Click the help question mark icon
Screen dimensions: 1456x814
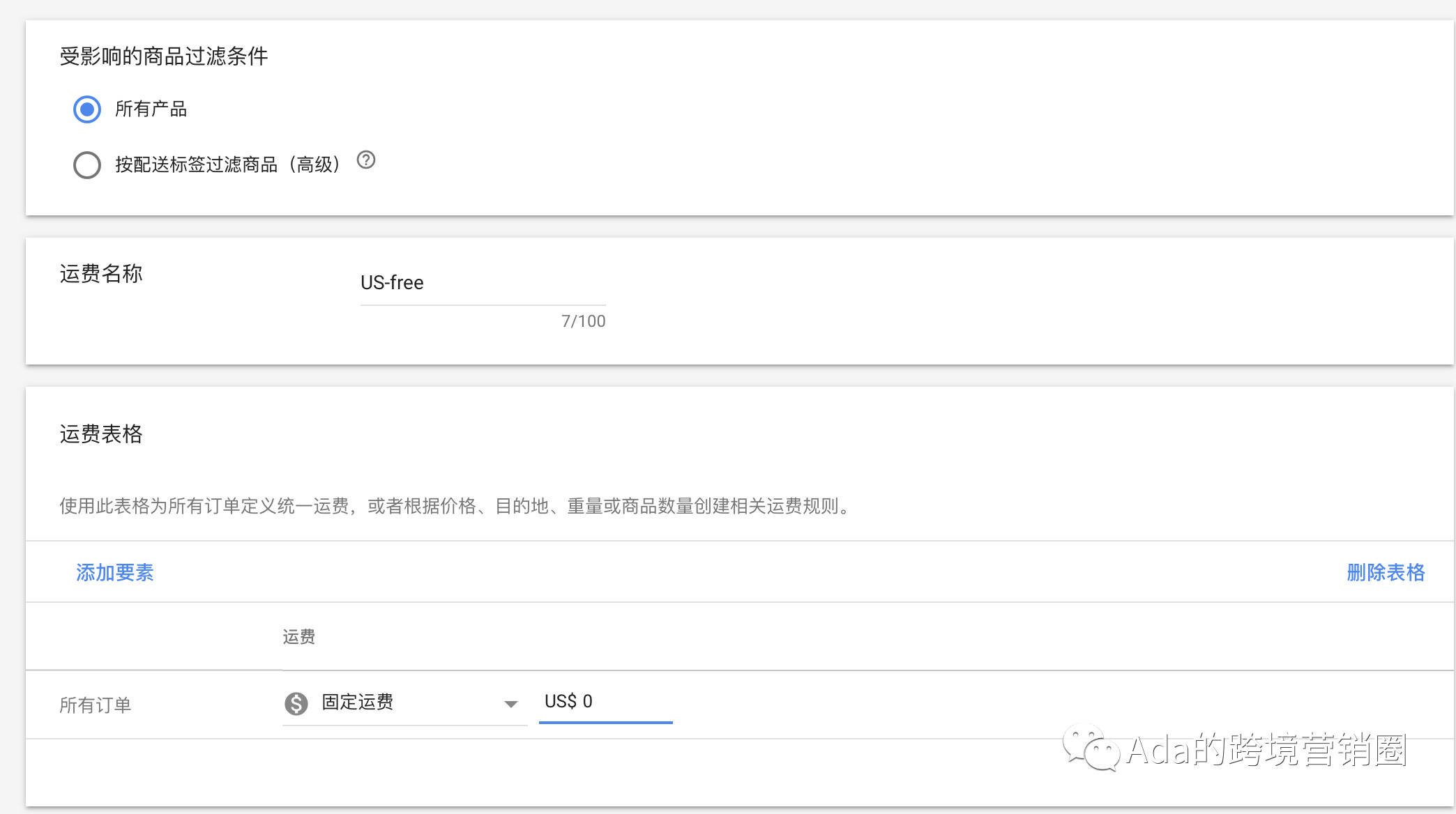point(366,160)
